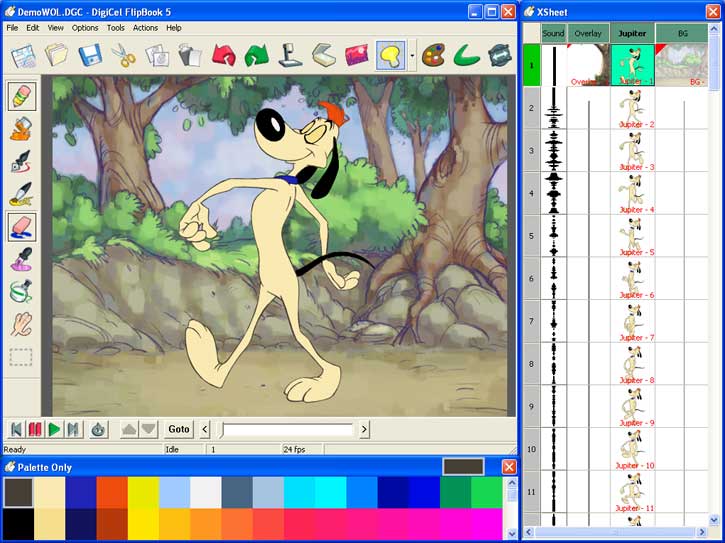Screen dimensions: 725x543
Task: Select the Overlay thumbnail in frame 1
Action: click(x=588, y=65)
